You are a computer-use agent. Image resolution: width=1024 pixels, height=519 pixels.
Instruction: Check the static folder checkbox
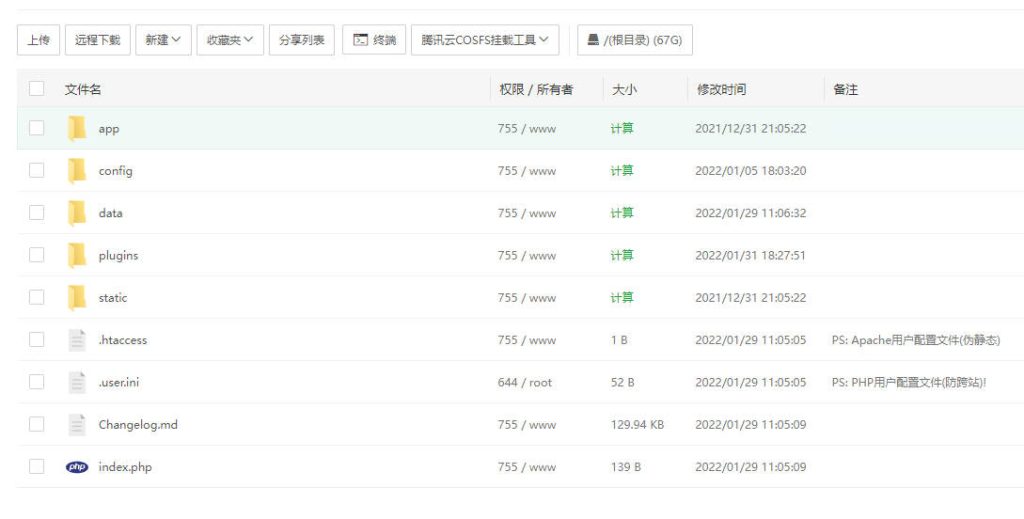37,298
